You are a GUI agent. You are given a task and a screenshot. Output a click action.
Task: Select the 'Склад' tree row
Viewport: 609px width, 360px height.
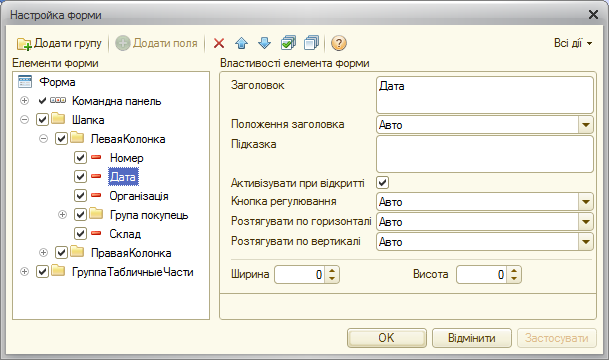coord(125,234)
